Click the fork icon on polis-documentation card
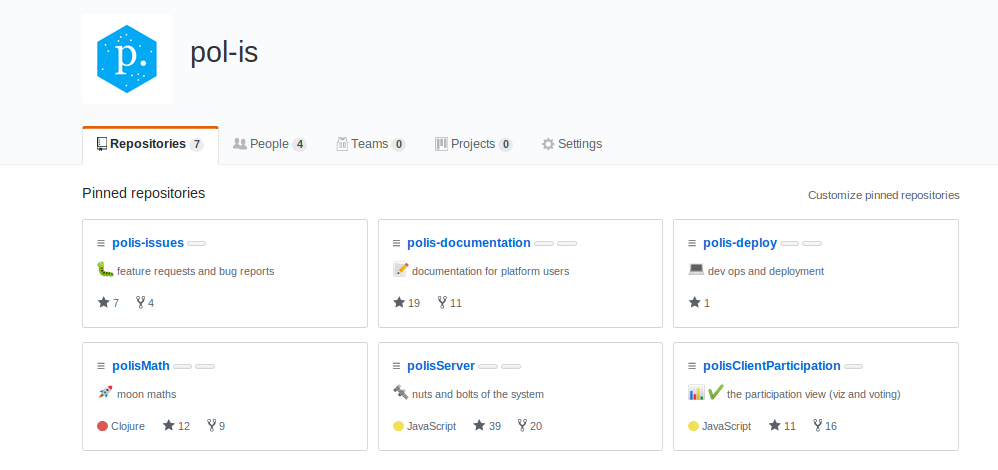Image resolution: width=998 pixels, height=470 pixels. pos(442,302)
